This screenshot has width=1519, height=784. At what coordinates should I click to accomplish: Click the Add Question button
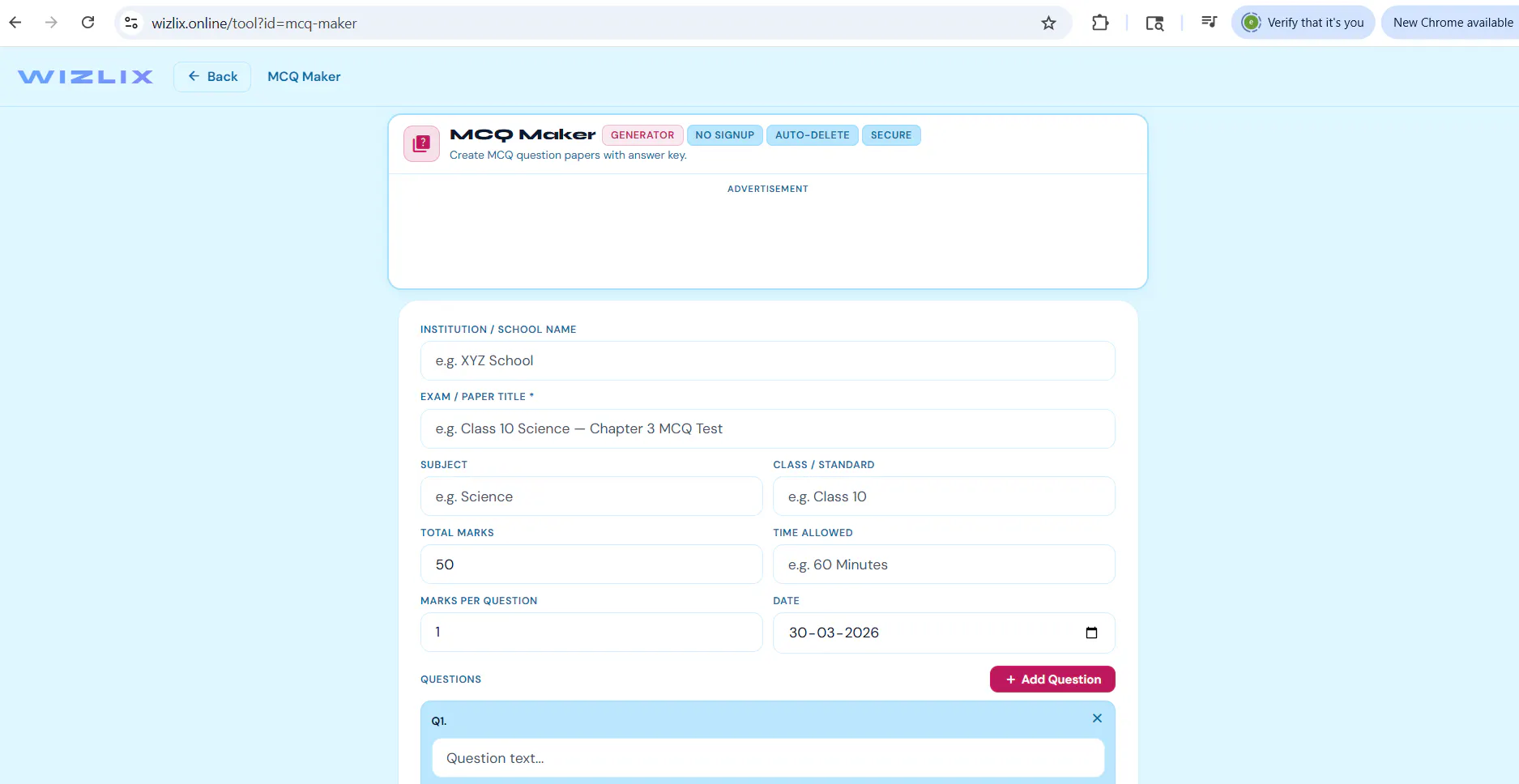1052,680
